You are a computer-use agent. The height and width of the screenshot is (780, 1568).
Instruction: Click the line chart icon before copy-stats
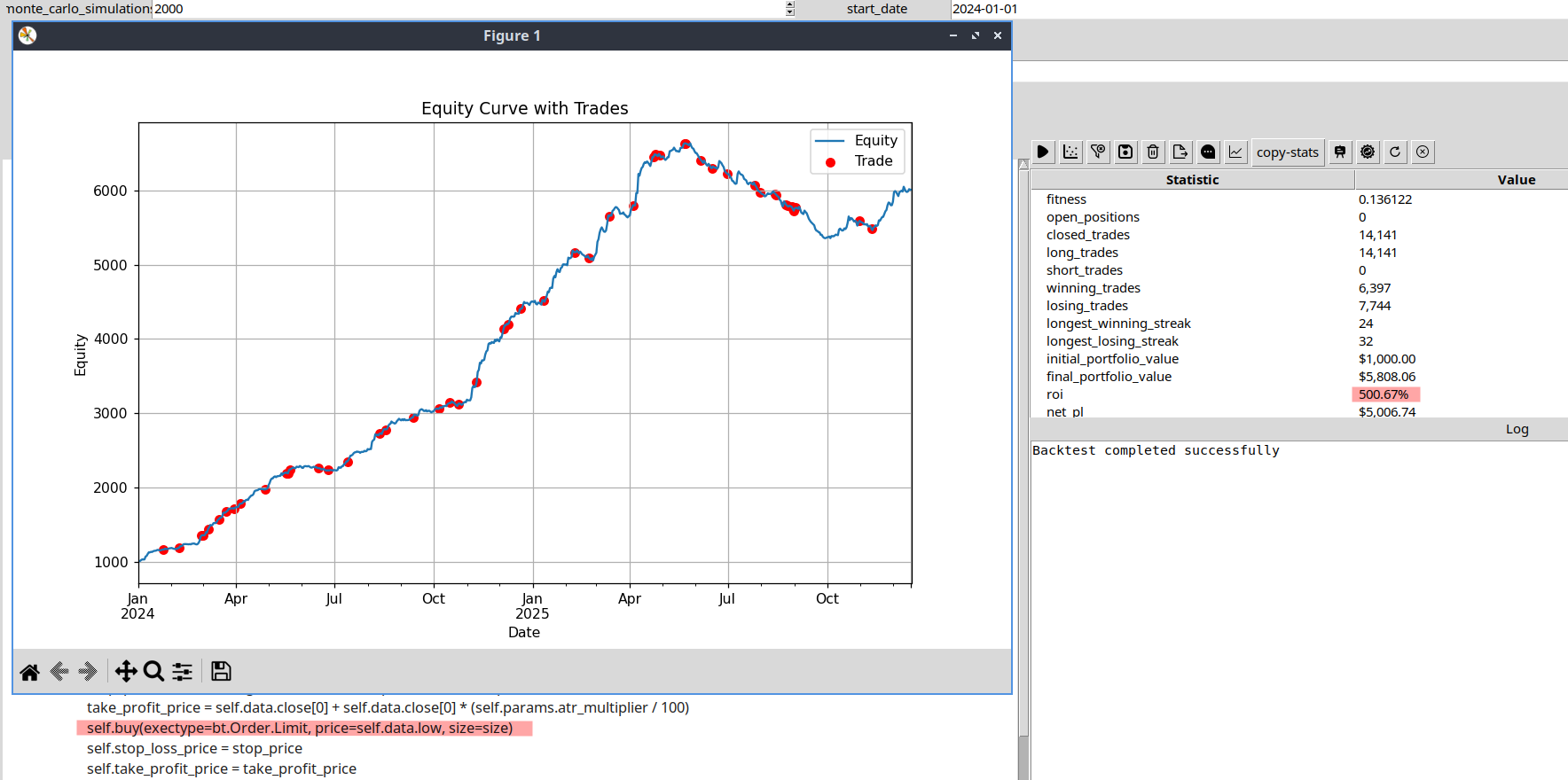[x=1235, y=152]
